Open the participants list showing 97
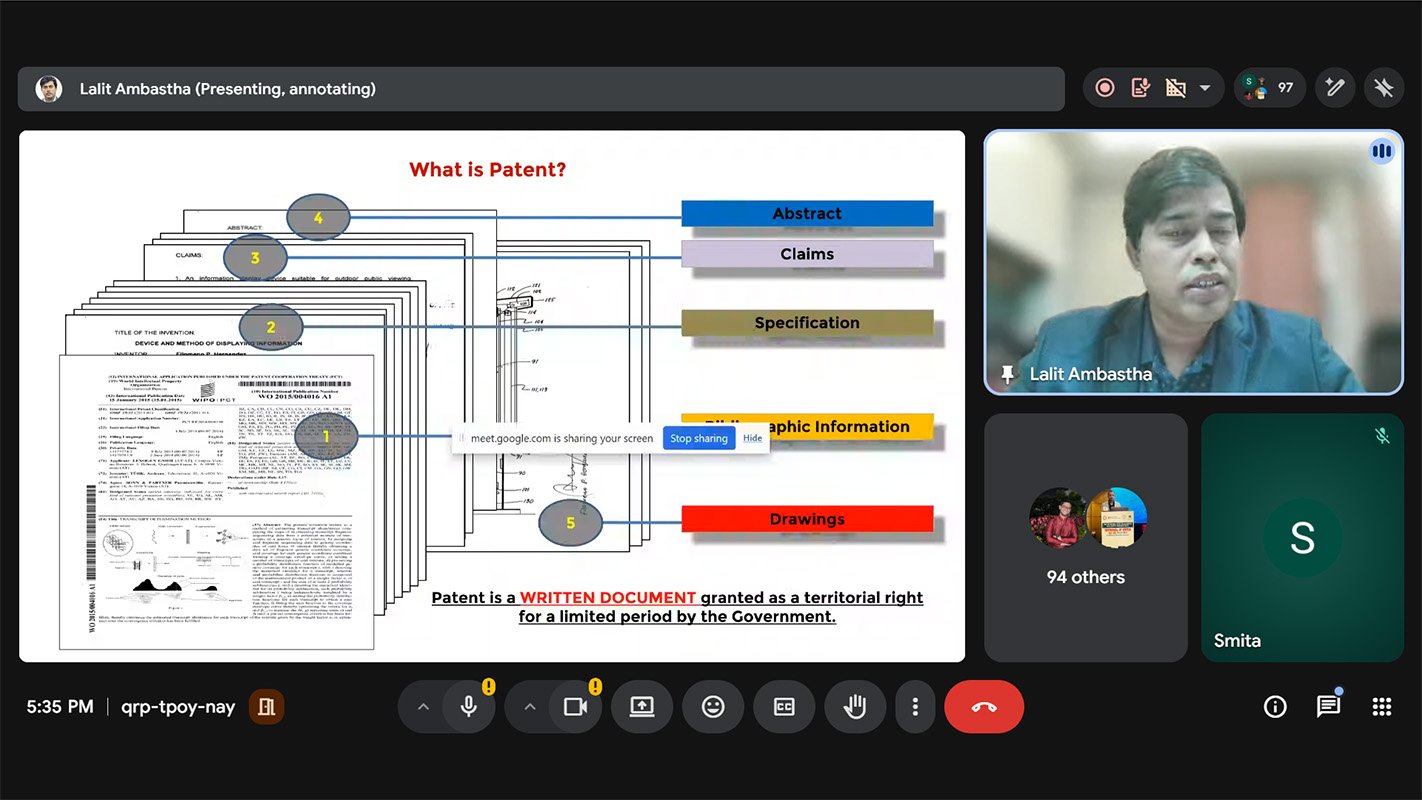The height and width of the screenshot is (800, 1422). [1270, 88]
